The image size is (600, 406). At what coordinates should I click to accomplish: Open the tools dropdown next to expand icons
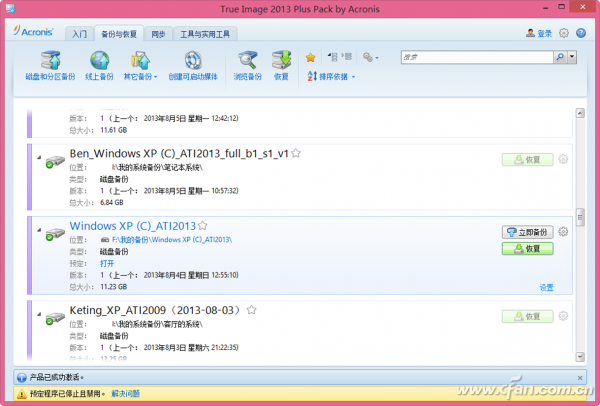click(x=371, y=57)
